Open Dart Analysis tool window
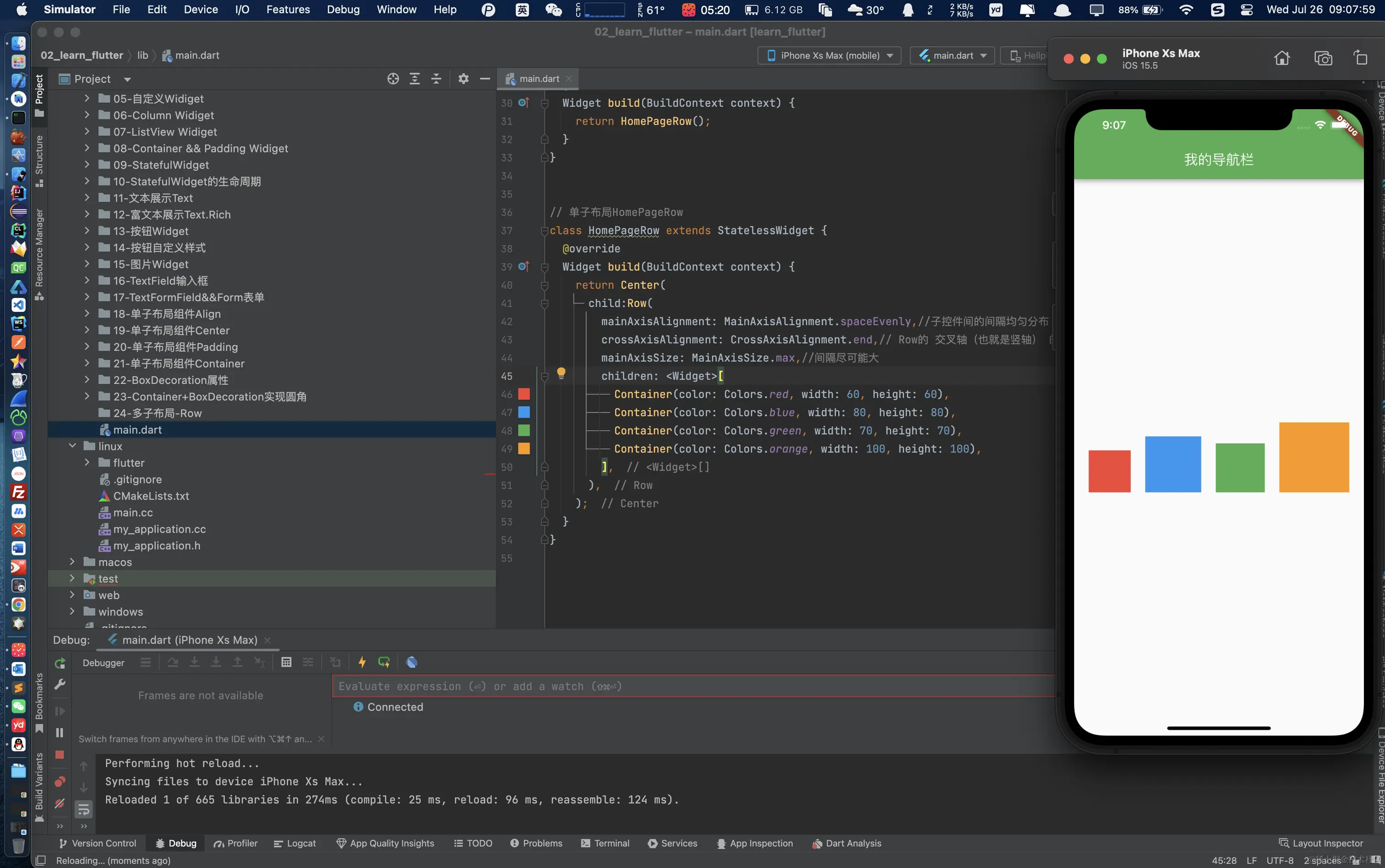 (846, 843)
